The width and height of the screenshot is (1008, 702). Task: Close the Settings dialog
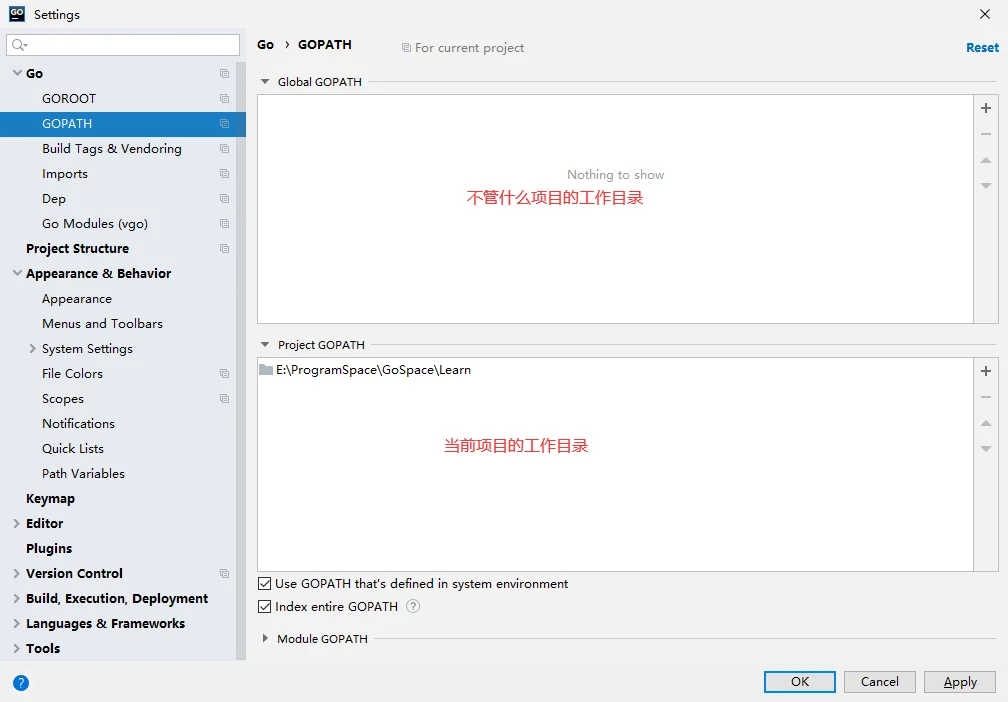coord(984,14)
